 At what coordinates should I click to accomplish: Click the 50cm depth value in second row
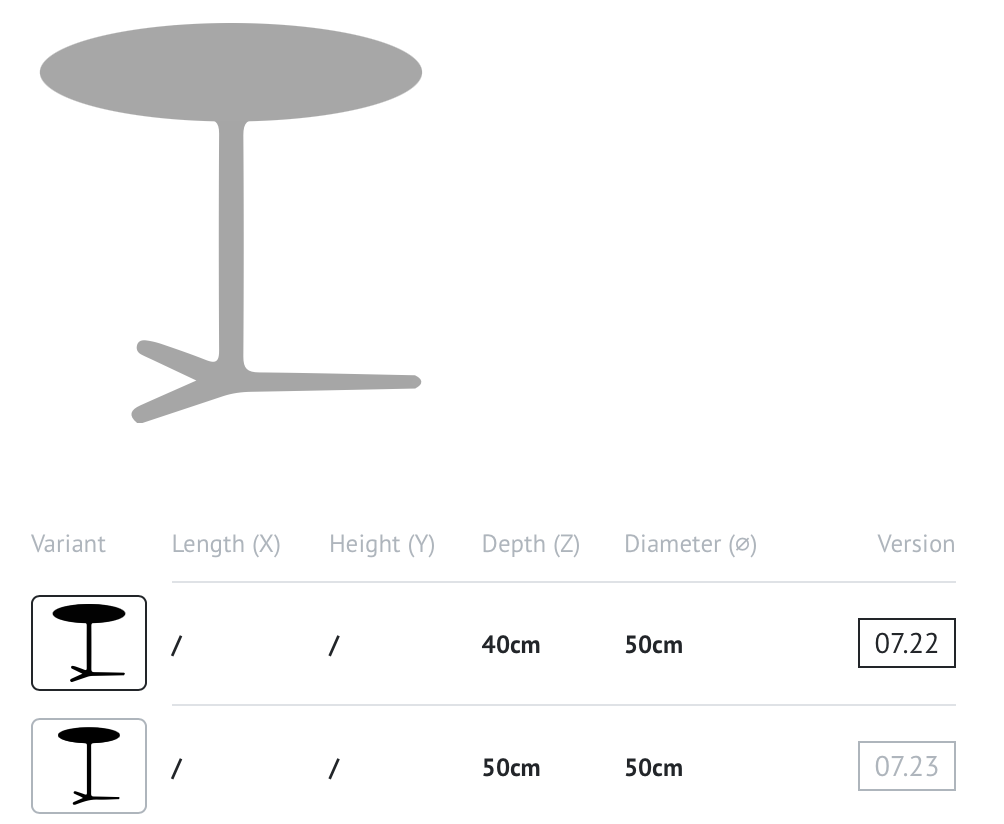click(x=511, y=767)
